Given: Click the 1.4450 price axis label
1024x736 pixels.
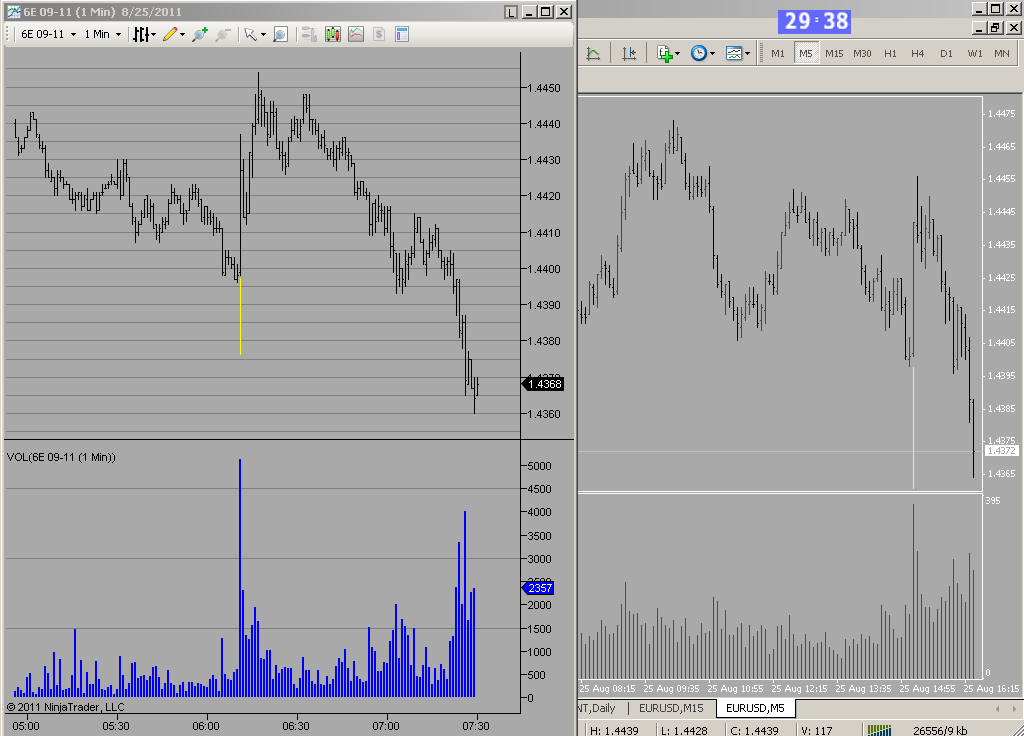Looking at the screenshot, I should pos(543,88).
